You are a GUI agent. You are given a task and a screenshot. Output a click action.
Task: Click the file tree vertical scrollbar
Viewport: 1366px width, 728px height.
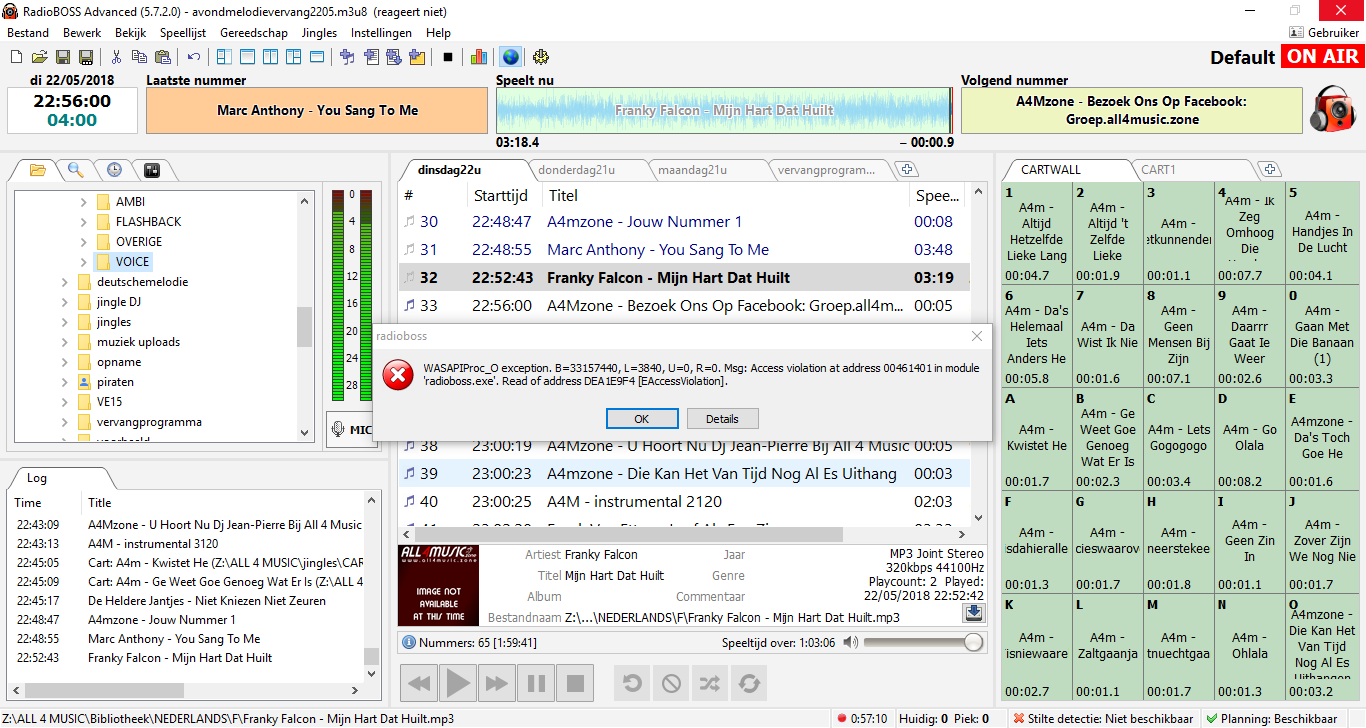point(305,318)
